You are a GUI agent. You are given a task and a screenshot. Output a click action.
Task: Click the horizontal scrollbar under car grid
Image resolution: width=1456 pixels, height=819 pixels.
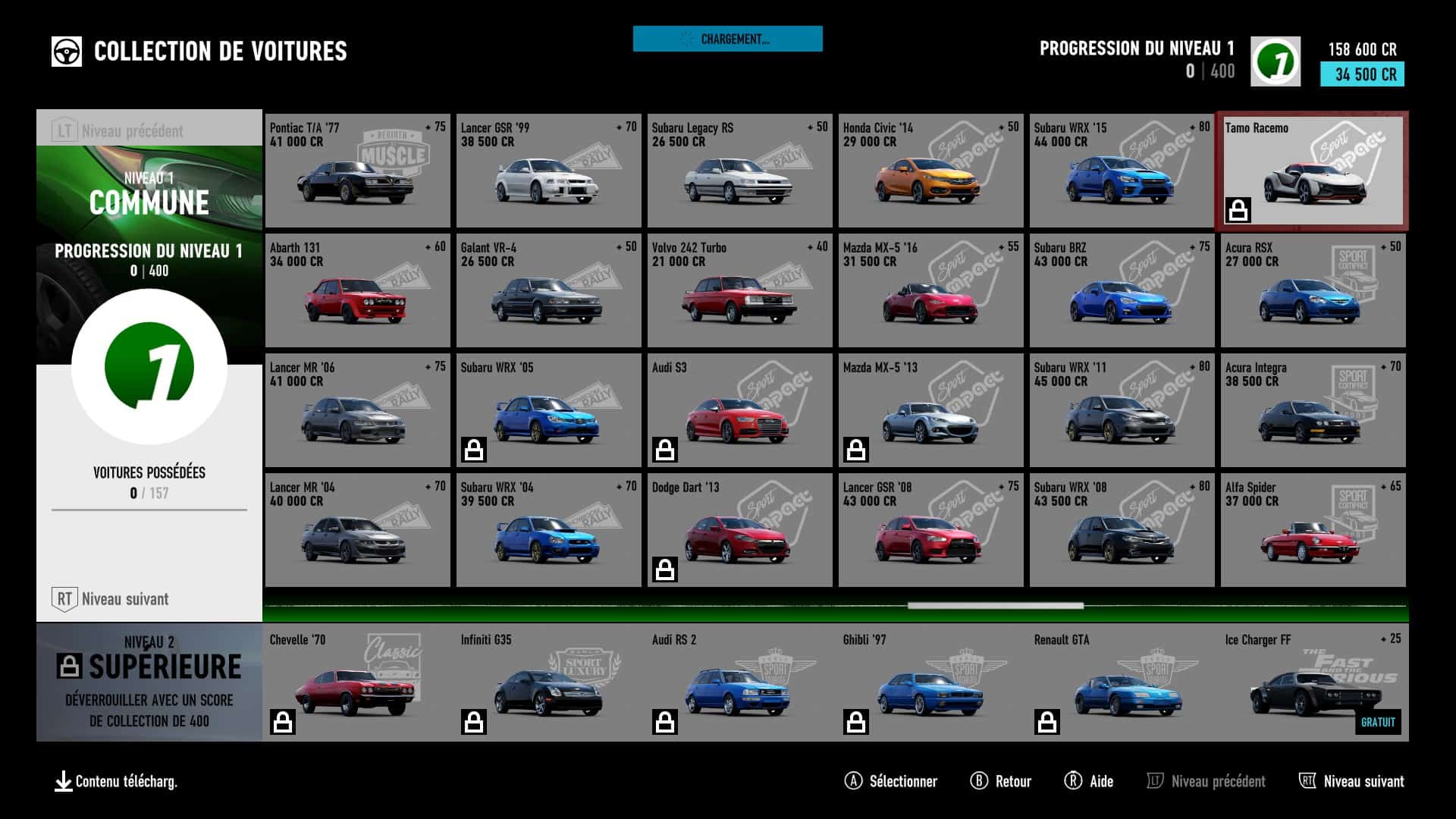[x=995, y=606]
